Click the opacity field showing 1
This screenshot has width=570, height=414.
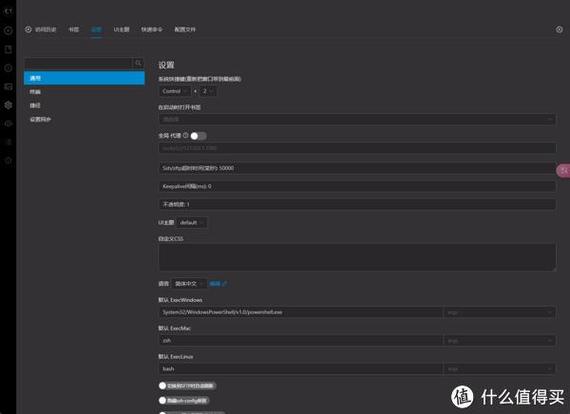click(357, 204)
